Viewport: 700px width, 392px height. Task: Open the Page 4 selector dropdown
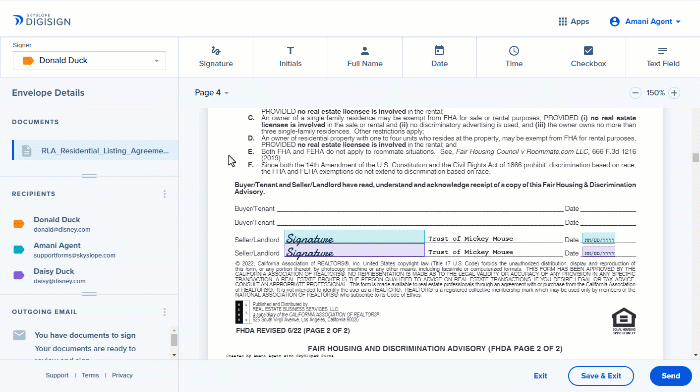(212, 92)
